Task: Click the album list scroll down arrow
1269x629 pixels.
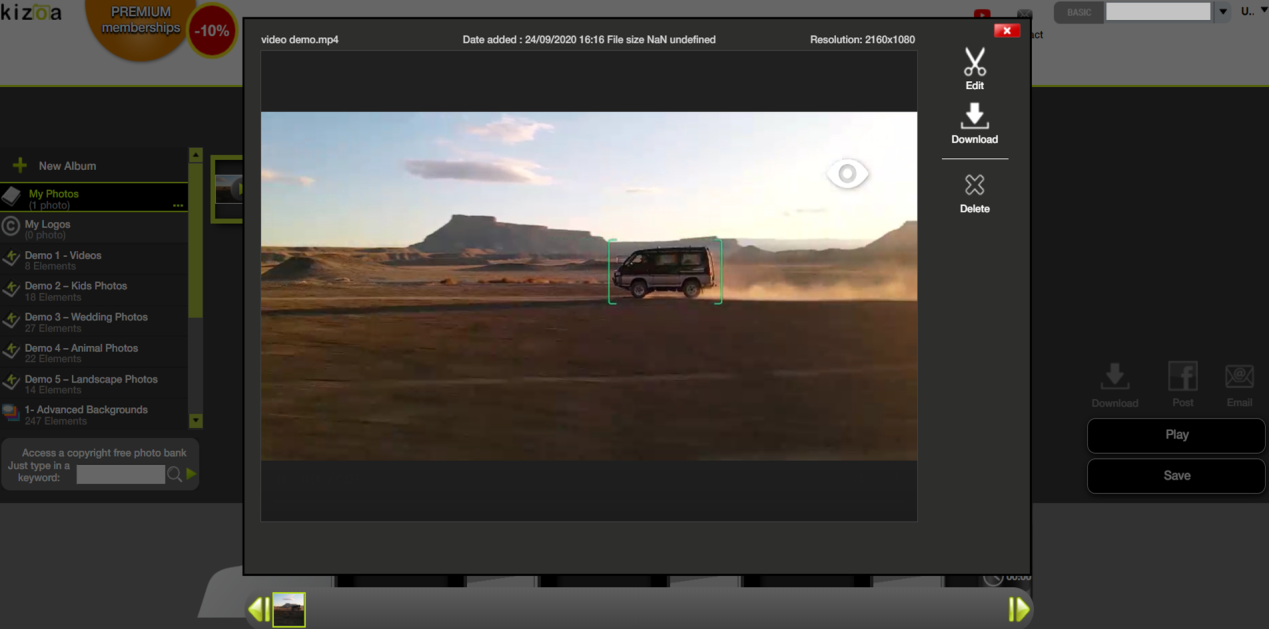Action: 196,421
